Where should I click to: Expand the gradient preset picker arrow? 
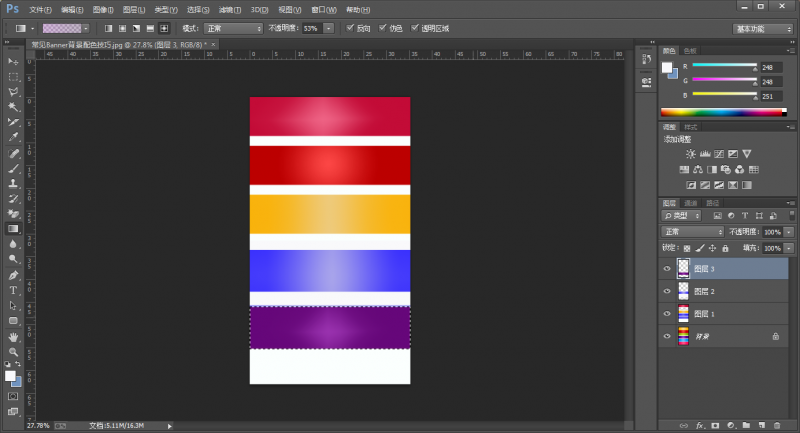86,28
